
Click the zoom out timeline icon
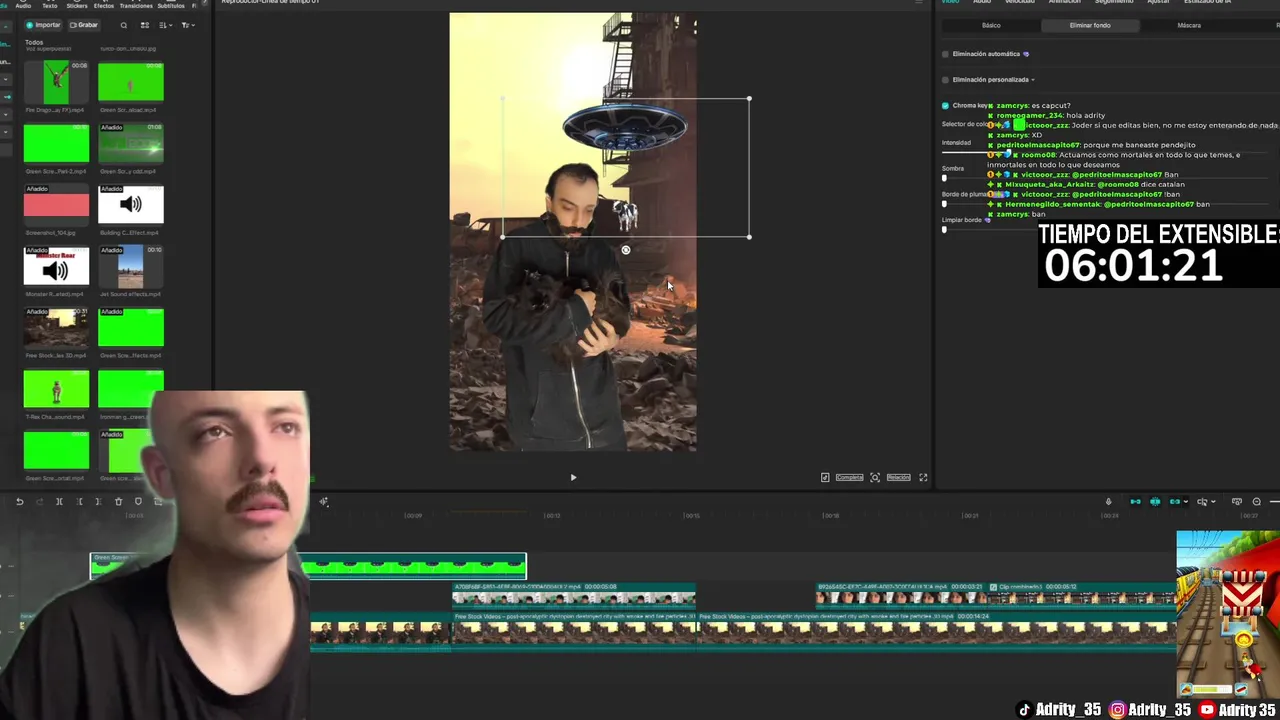point(1257,502)
